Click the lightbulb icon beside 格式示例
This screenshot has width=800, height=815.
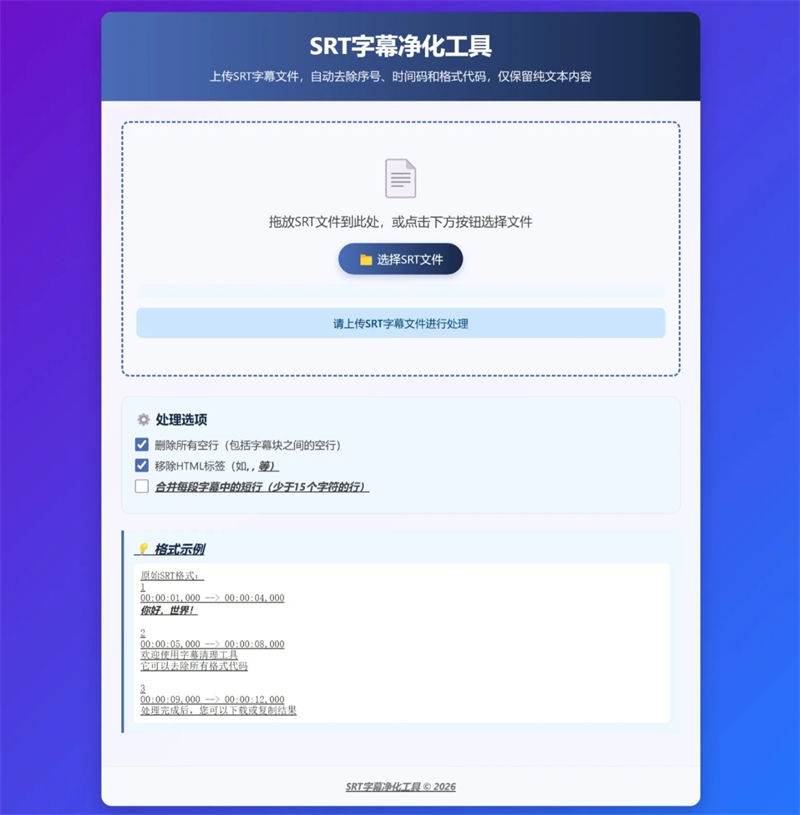tap(143, 549)
